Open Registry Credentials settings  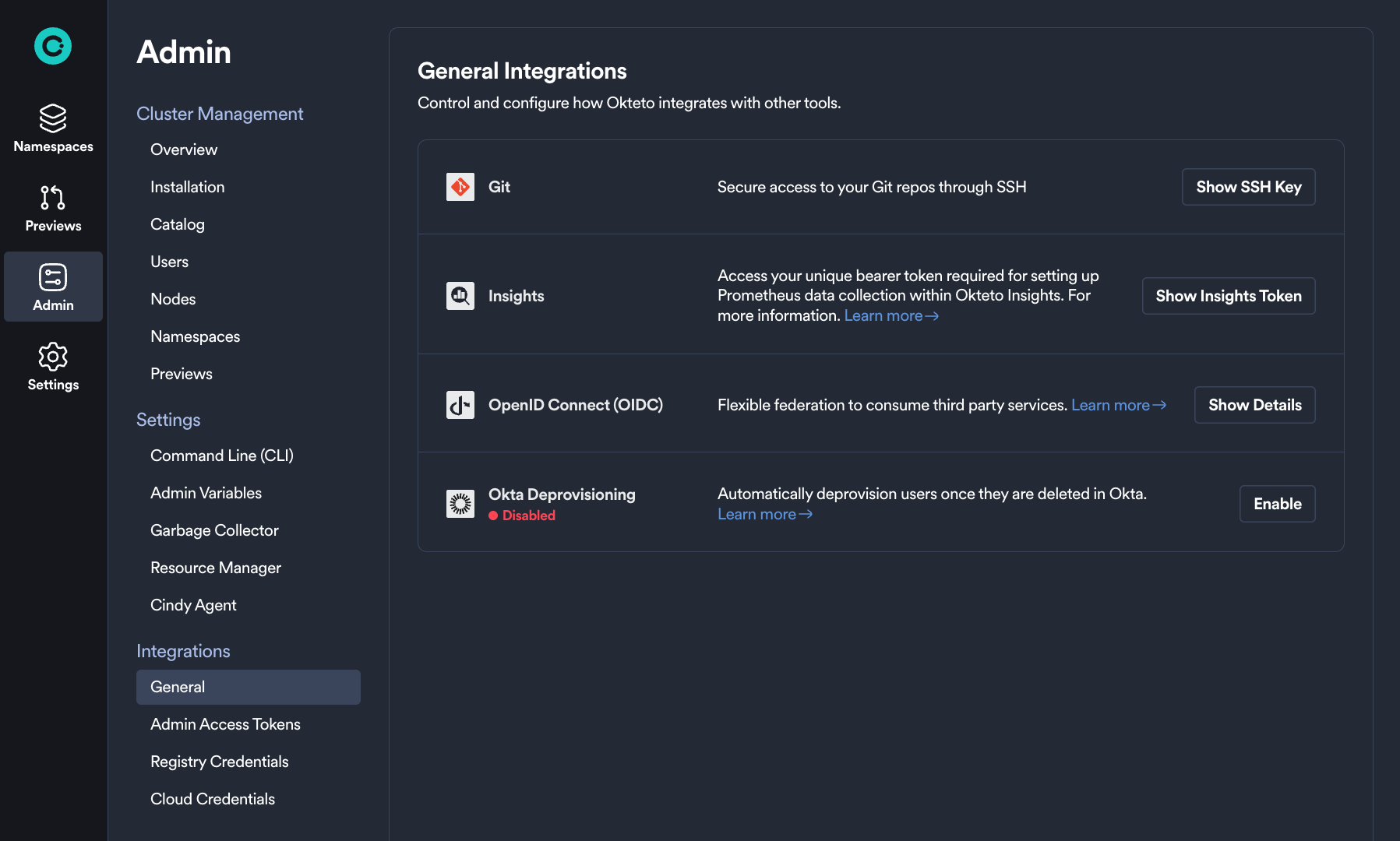coord(219,762)
